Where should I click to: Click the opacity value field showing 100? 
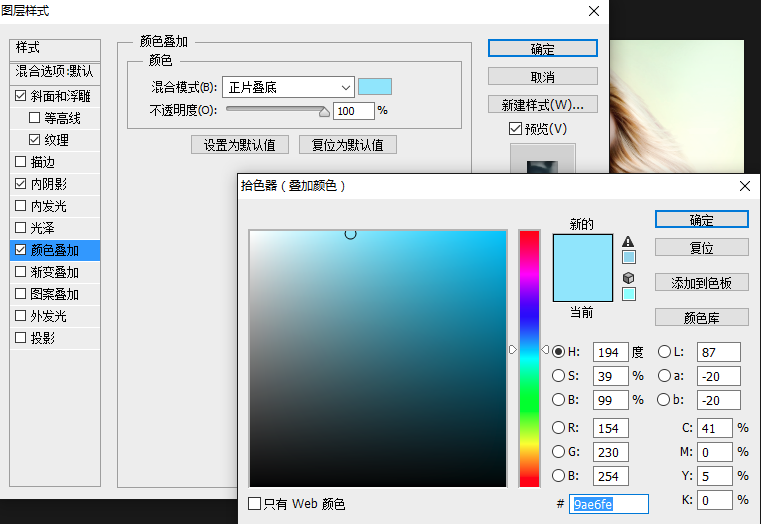click(354, 111)
